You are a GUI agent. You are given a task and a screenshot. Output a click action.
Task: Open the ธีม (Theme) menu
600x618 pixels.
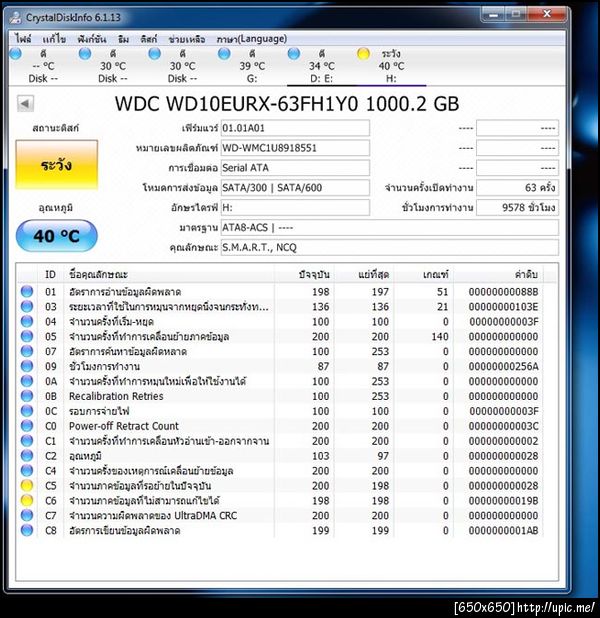123,39
